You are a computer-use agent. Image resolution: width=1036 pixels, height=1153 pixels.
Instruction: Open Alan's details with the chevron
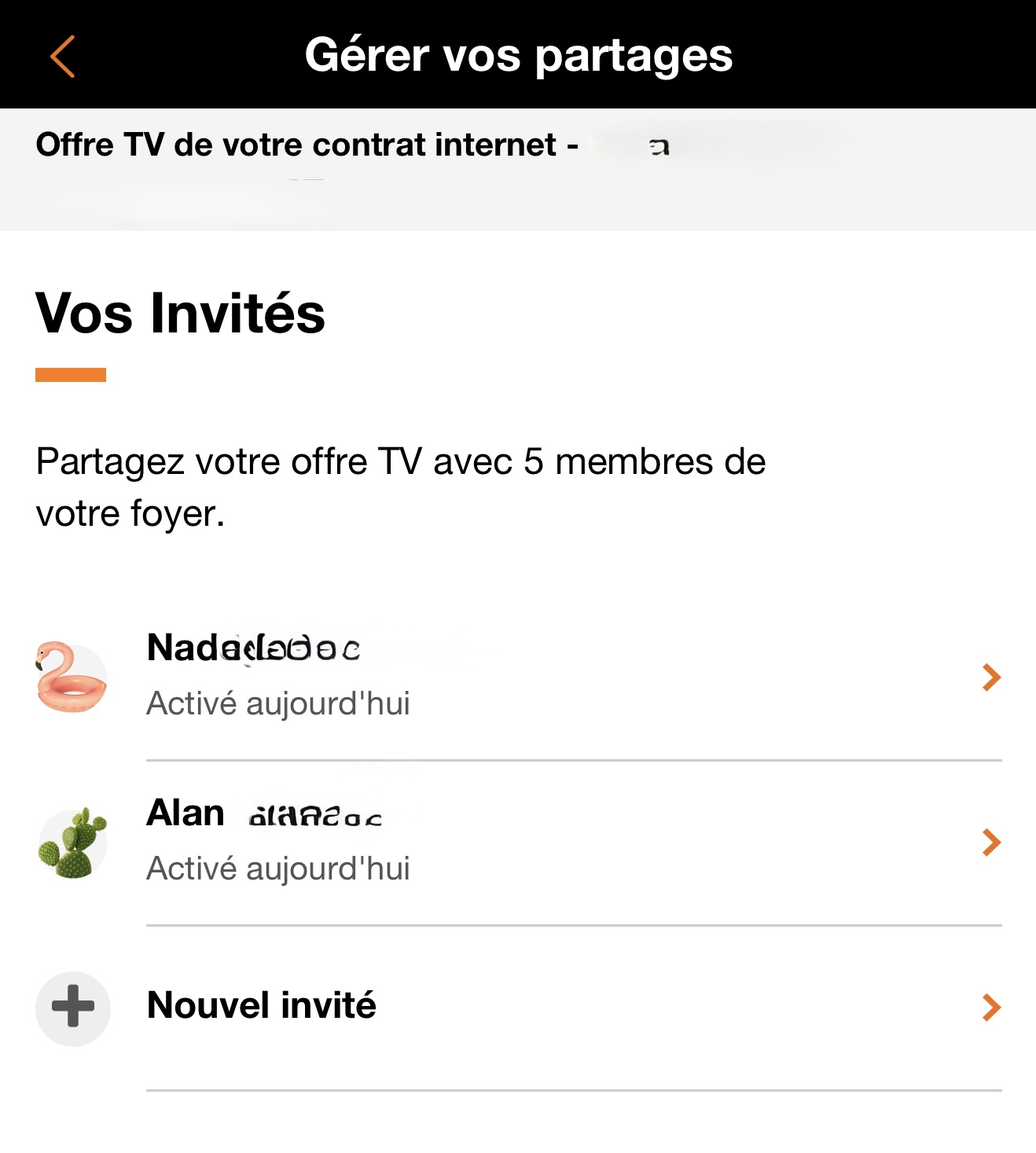[991, 843]
